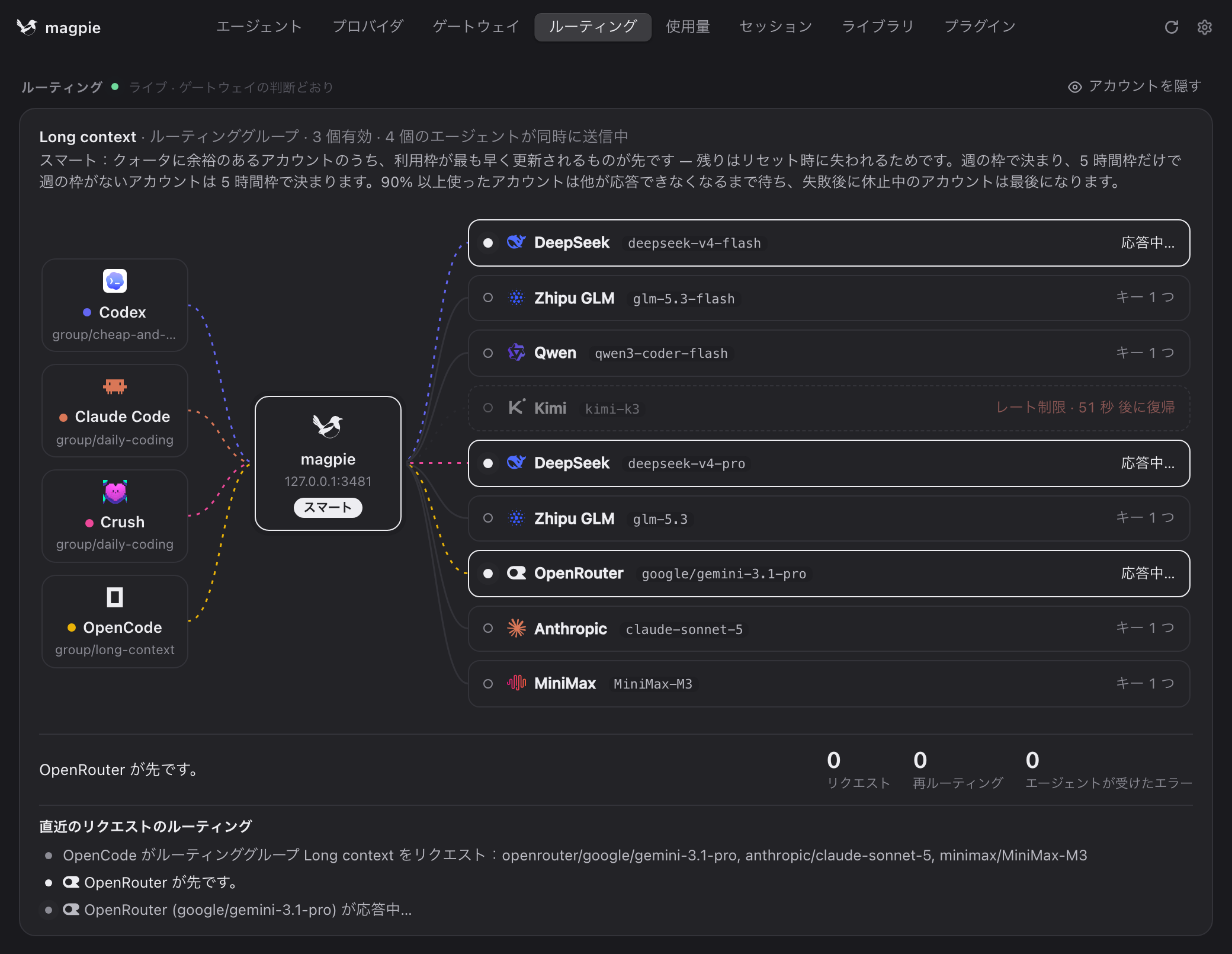Select status dot of deepseek-v4-pro row
The width and height of the screenshot is (1232, 954).
click(x=488, y=463)
